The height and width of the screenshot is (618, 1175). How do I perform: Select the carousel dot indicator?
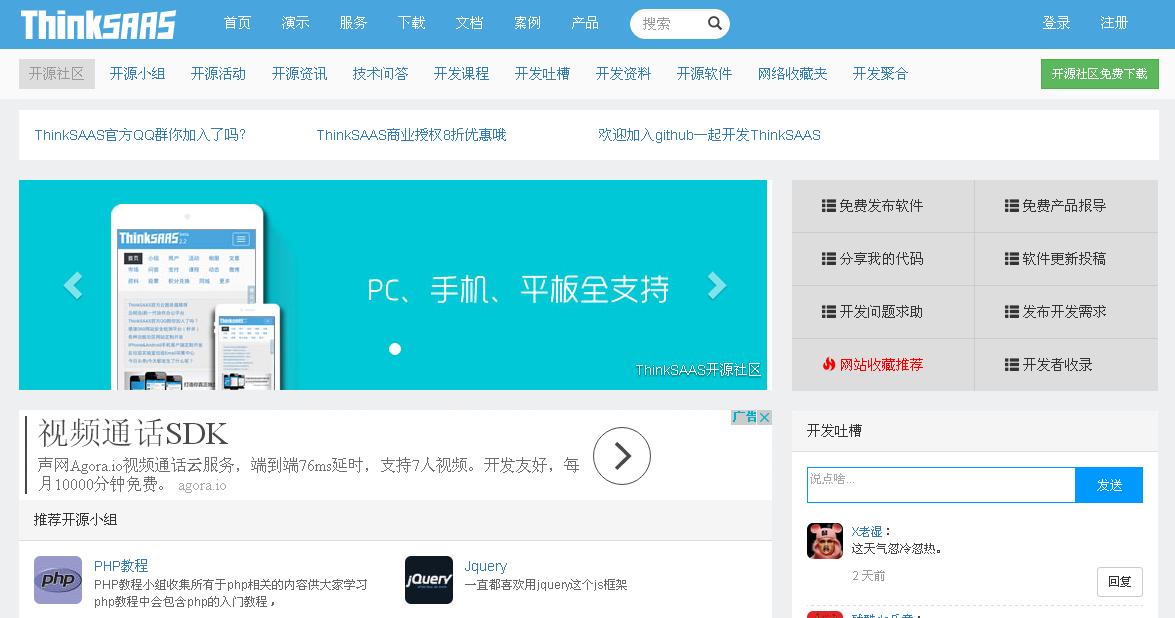[395, 349]
